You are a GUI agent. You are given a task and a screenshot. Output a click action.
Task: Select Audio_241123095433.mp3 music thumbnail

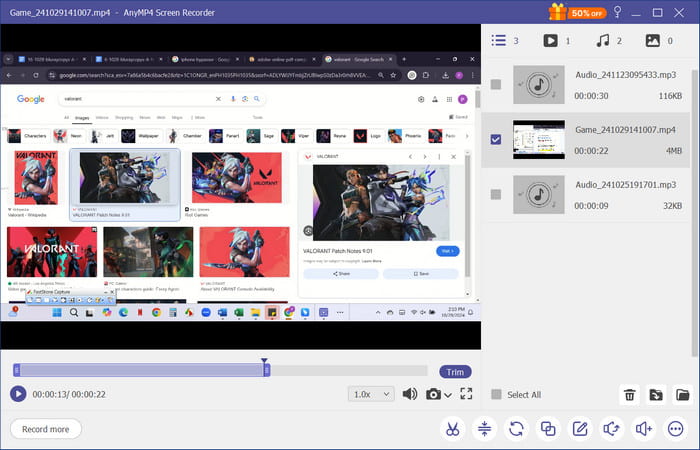[539, 84]
